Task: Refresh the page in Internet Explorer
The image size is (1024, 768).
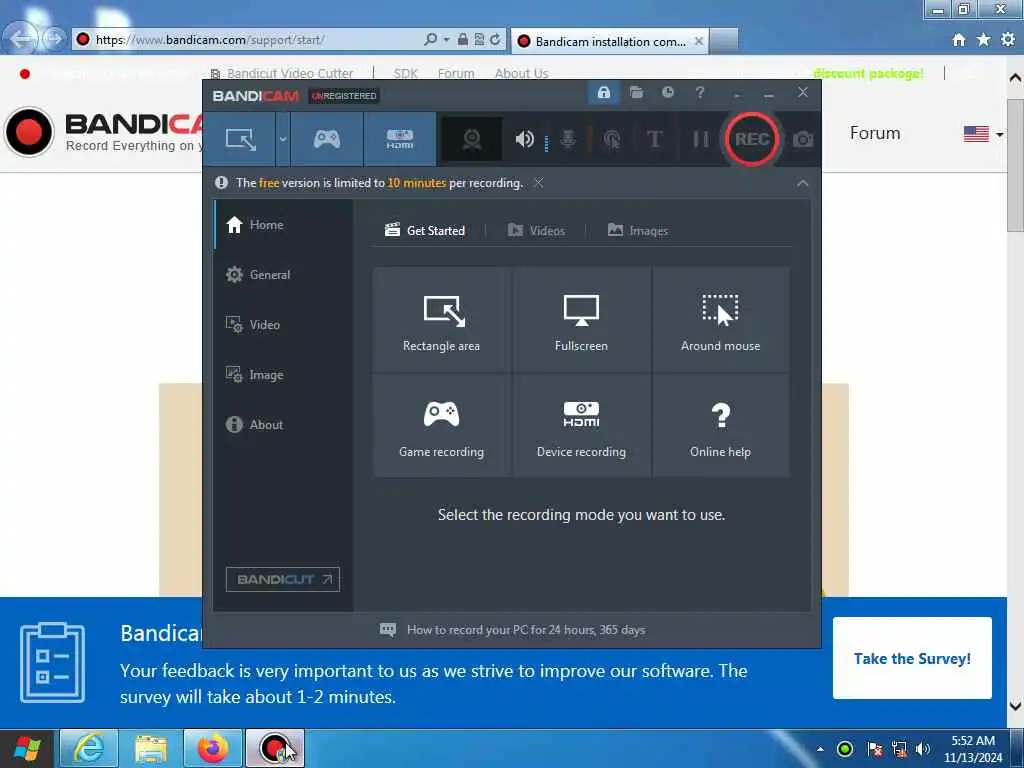Action: pos(495,40)
